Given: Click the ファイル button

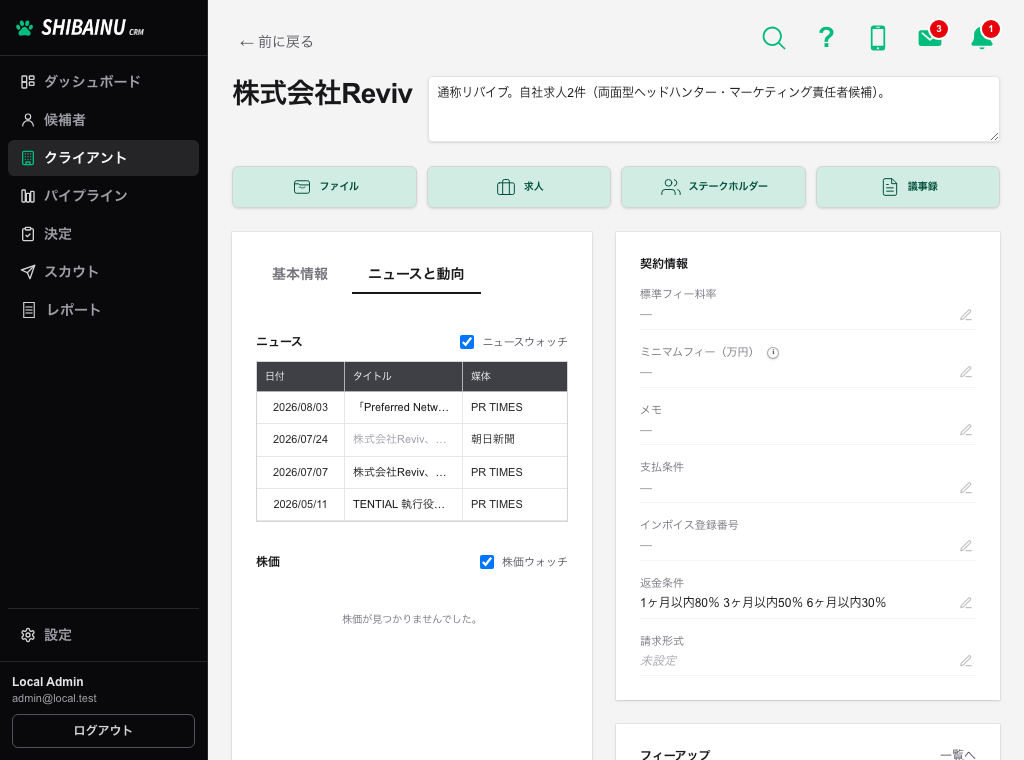Looking at the screenshot, I should pos(325,187).
